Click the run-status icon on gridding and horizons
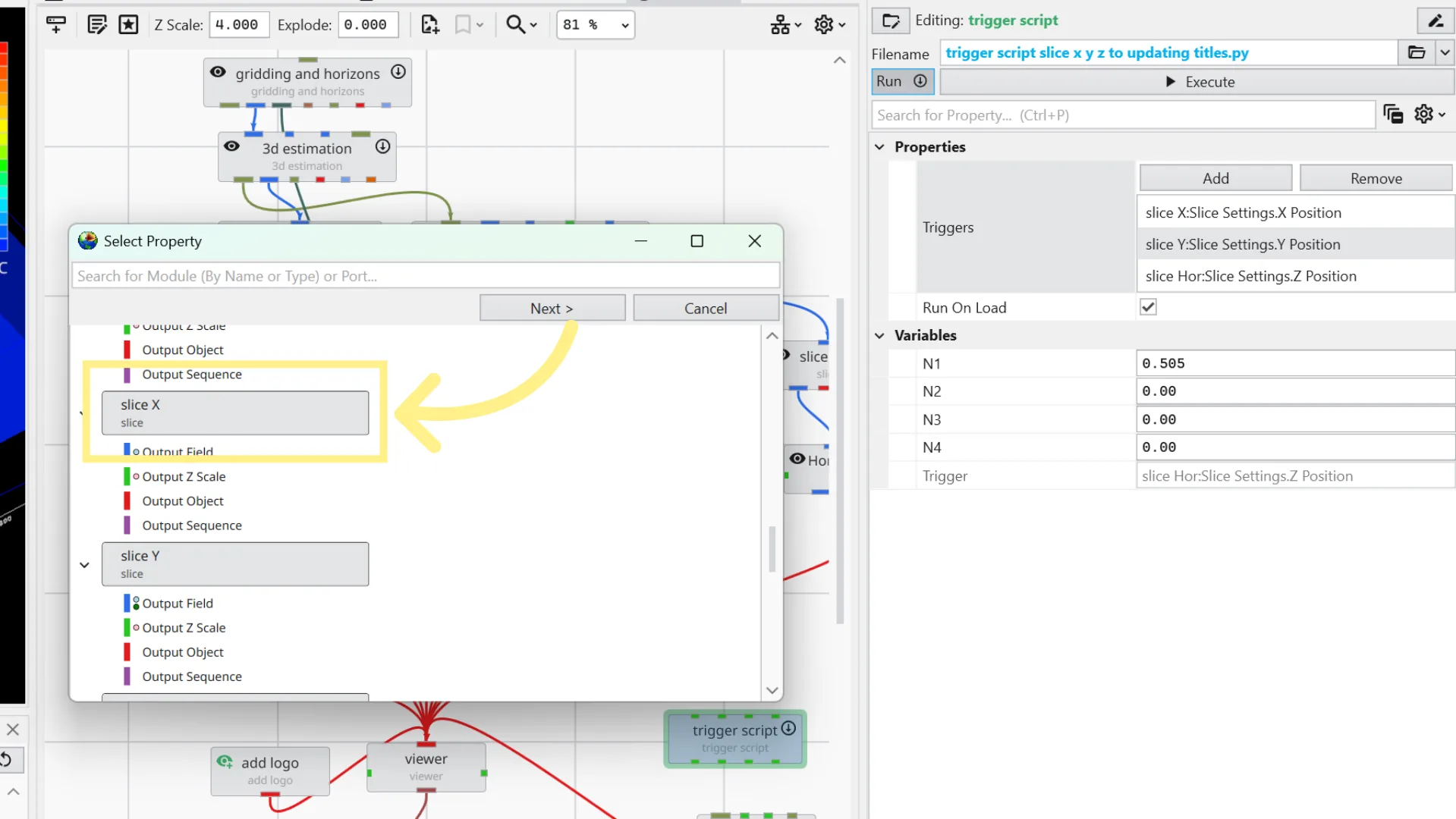The width and height of the screenshot is (1456, 819). pos(398,72)
